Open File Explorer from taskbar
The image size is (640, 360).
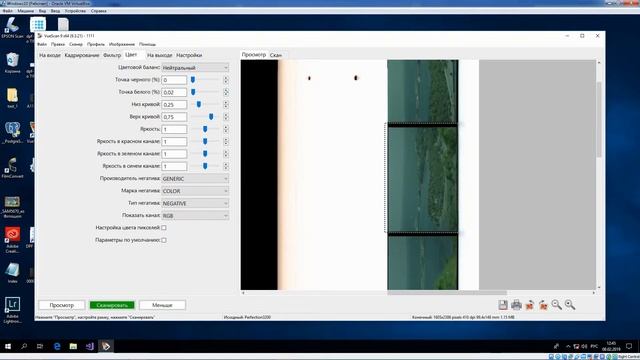pyautogui.click(x=73, y=346)
